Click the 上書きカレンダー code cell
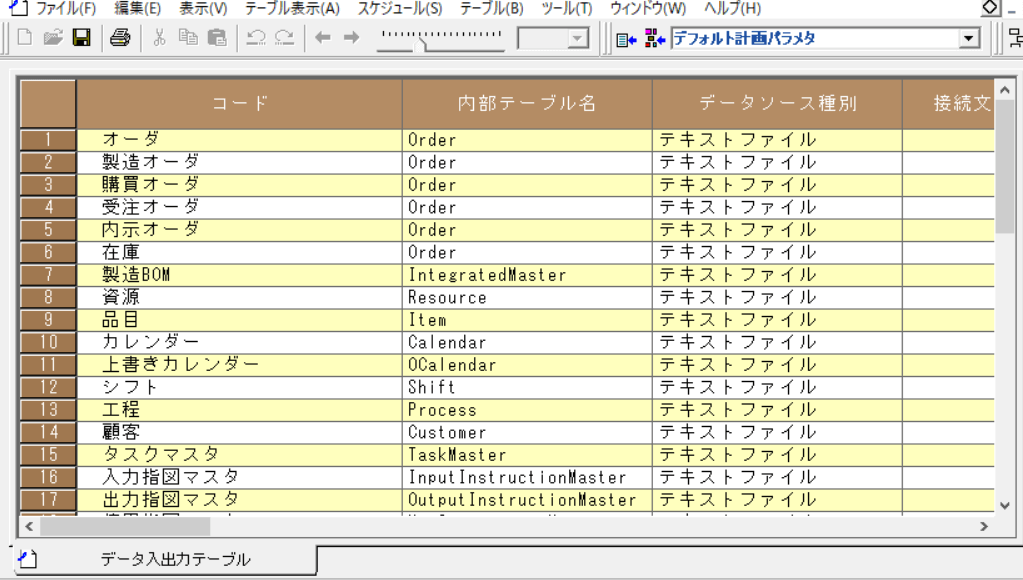This screenshot has height=580, width=1023. (x=239, y=365)
